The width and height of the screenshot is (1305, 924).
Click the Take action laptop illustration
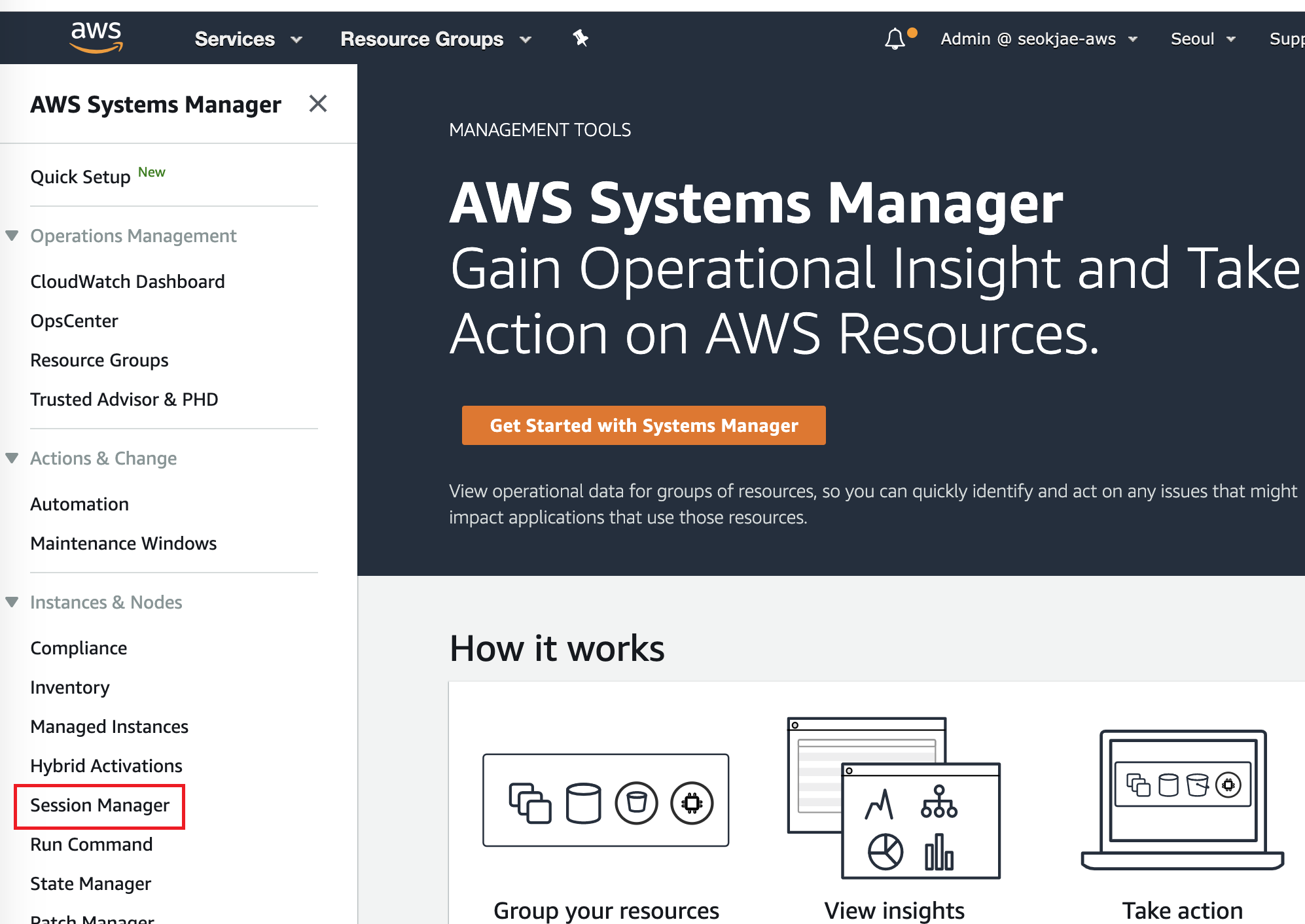point(1182,800)
